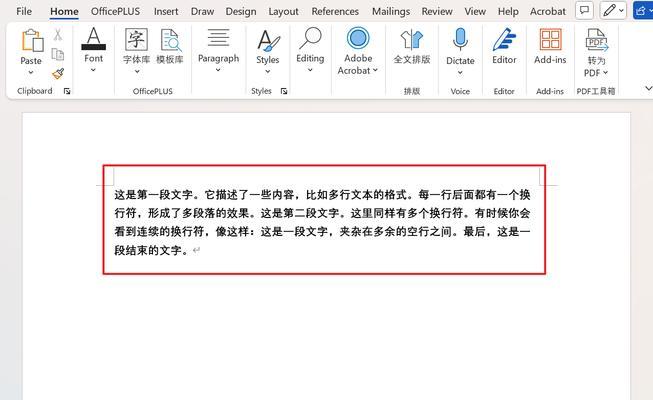
Task: Click text '这是第二段文字' in document
Action: pos(300,213)
